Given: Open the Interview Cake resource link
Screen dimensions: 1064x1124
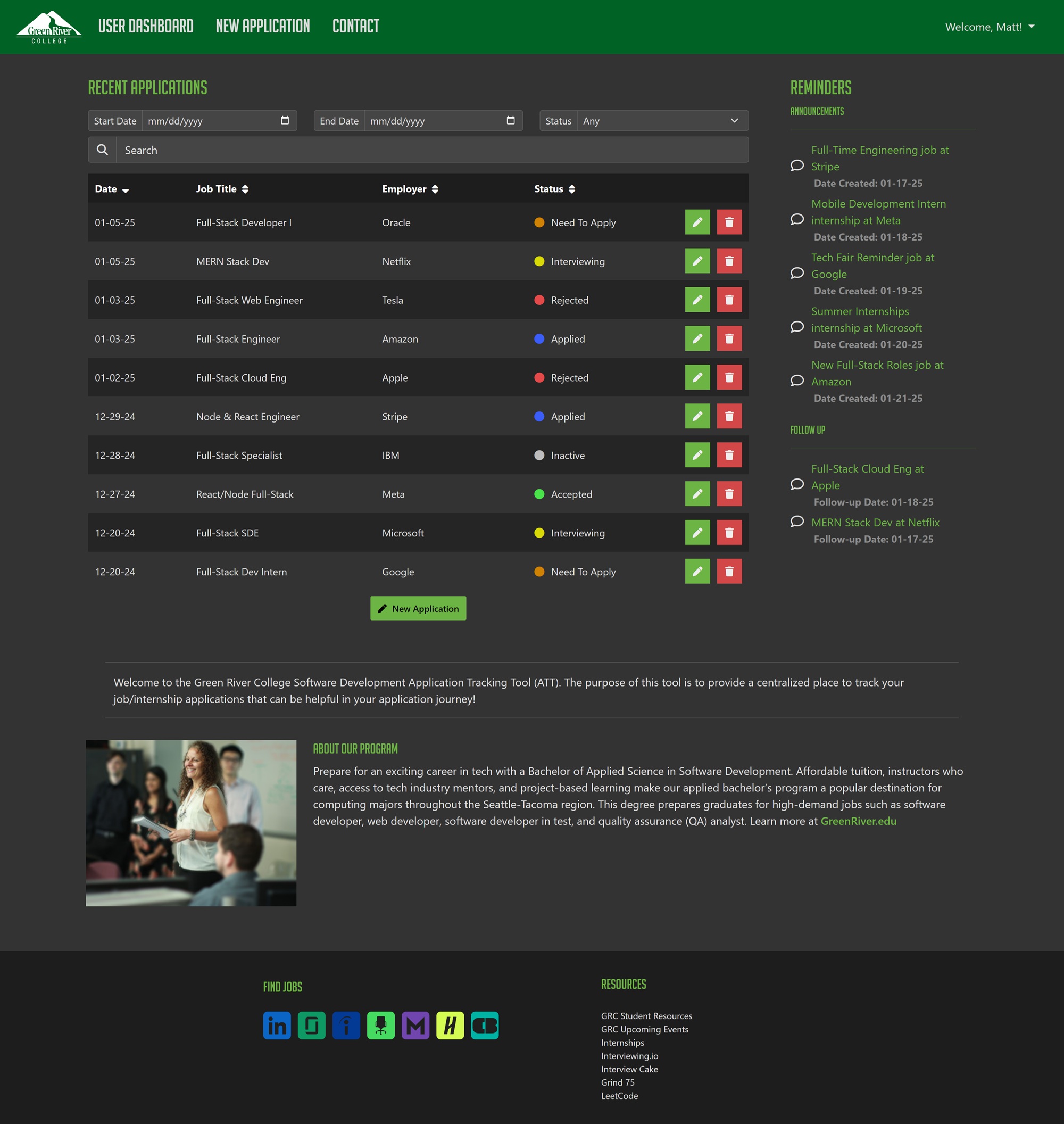Looking at the screenshot, I should 629,1070.
